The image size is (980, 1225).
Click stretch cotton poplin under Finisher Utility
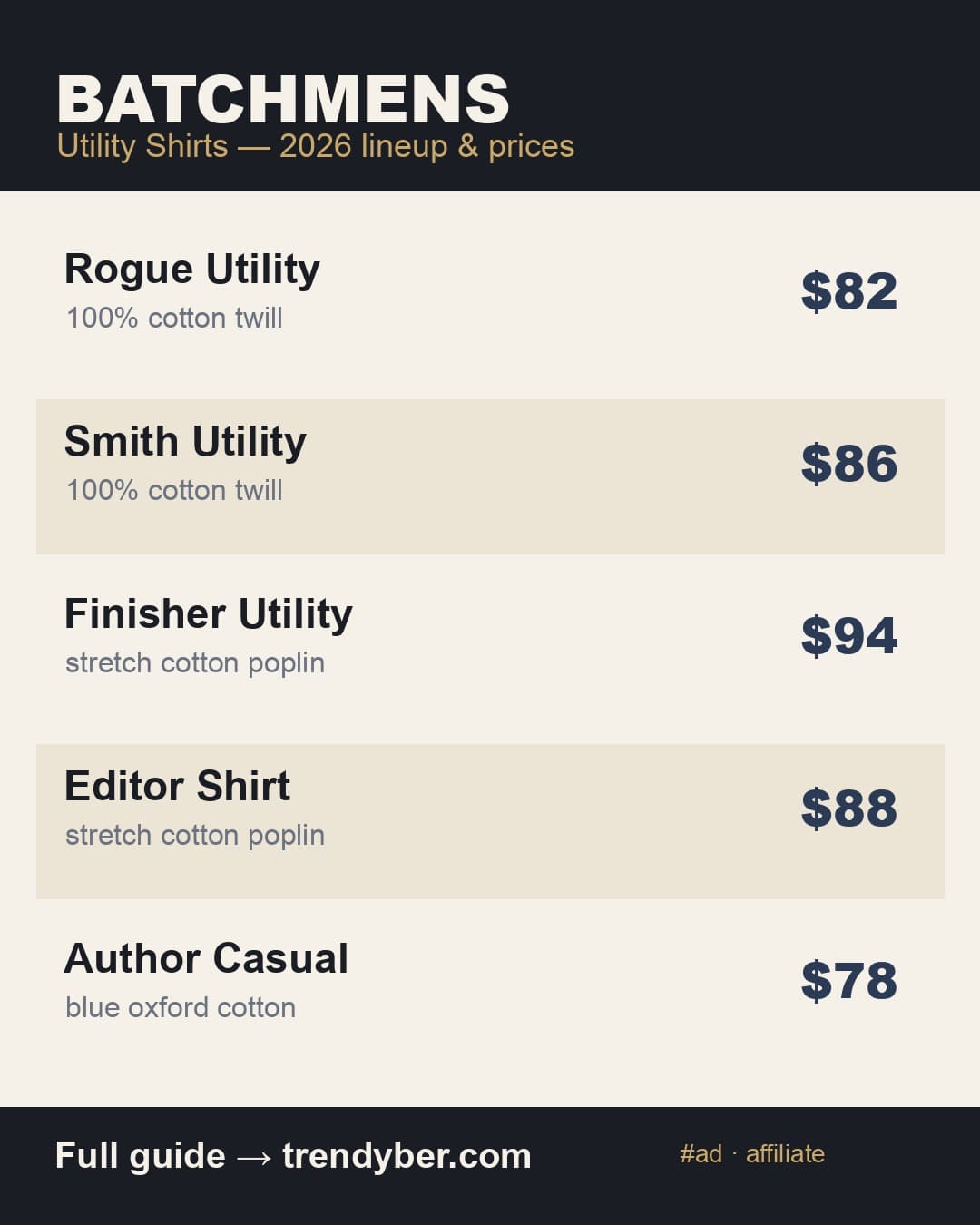195,663
